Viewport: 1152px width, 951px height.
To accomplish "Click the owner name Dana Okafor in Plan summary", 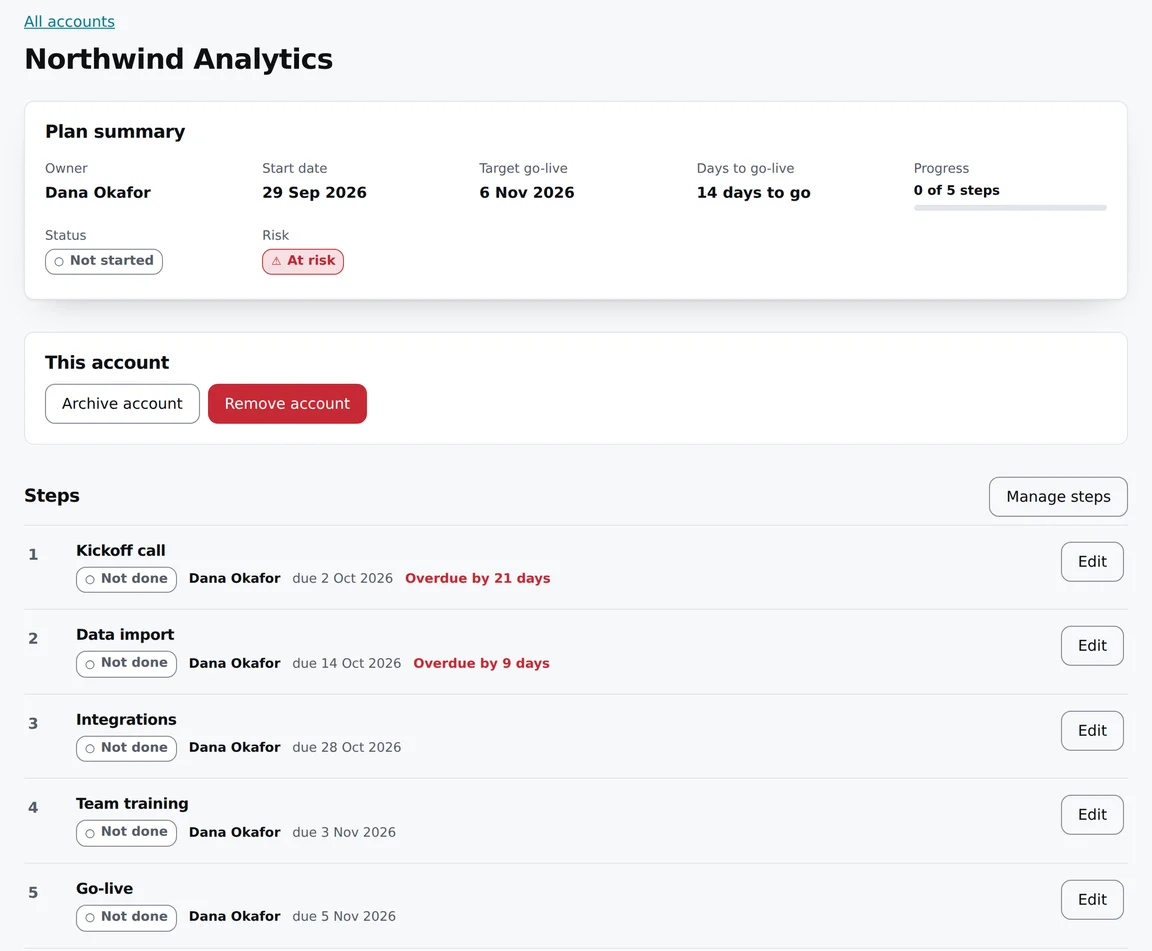I will point(98,193).
